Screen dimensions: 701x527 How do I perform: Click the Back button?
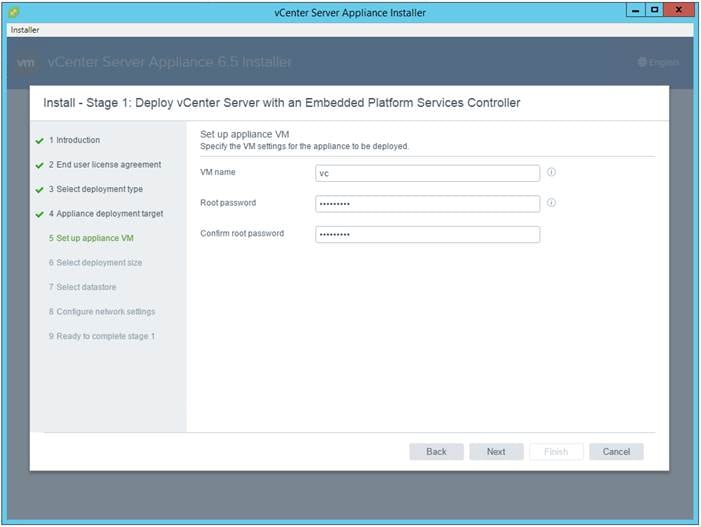coord(436,451)
